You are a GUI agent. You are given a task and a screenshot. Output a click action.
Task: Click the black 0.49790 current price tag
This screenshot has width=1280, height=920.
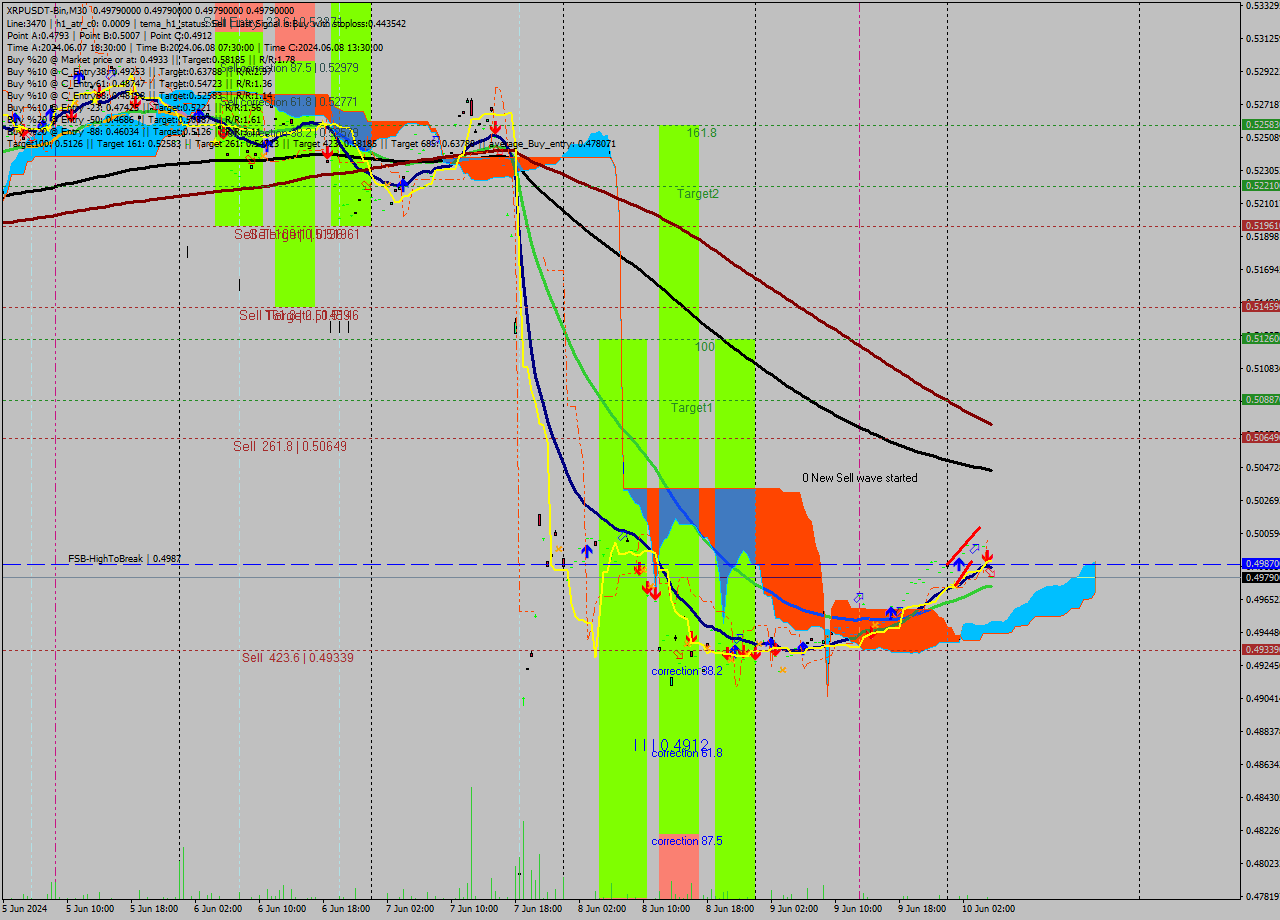pos(1261,577)
